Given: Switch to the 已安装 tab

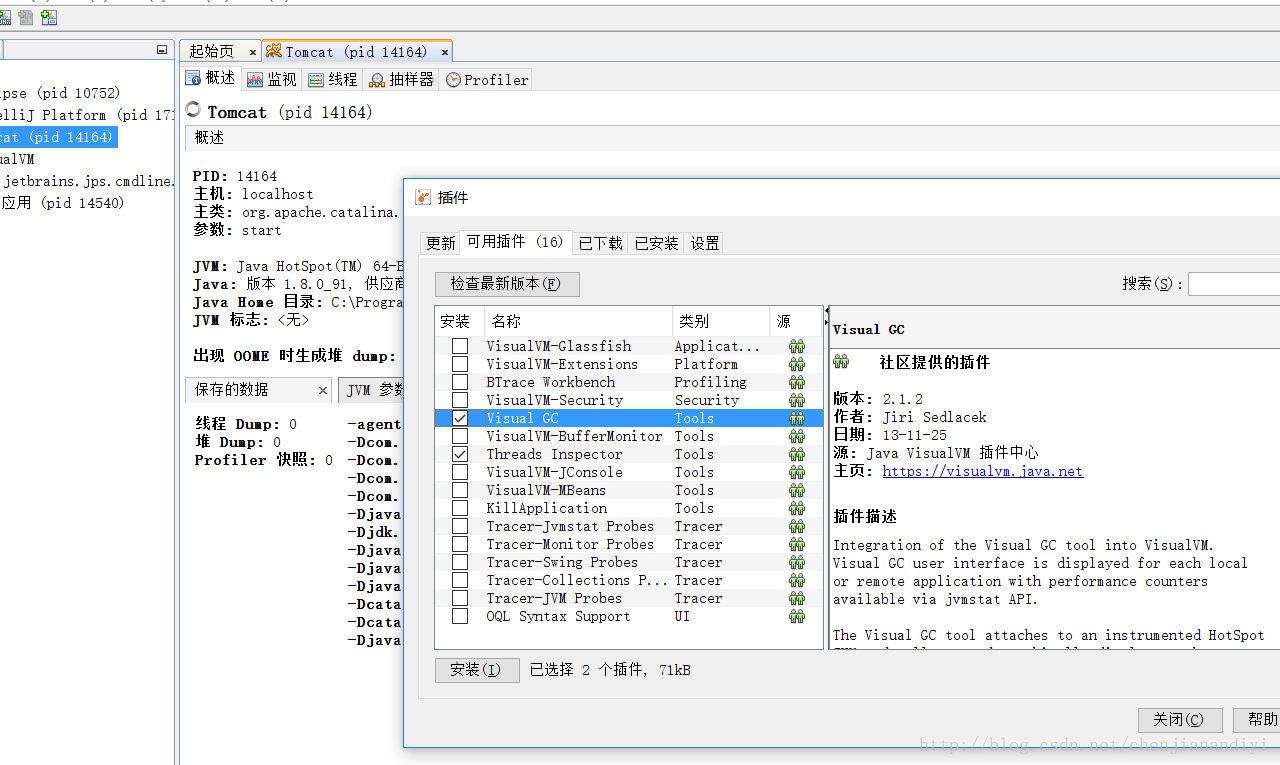Looking at the screenshot, I should coord(656,242).
